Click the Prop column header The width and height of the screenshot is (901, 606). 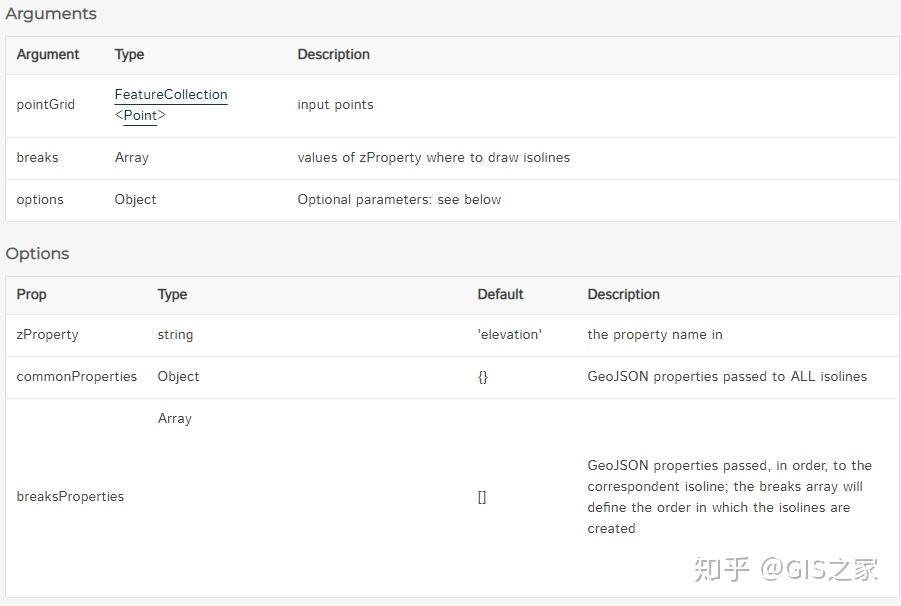pos(31,295)
